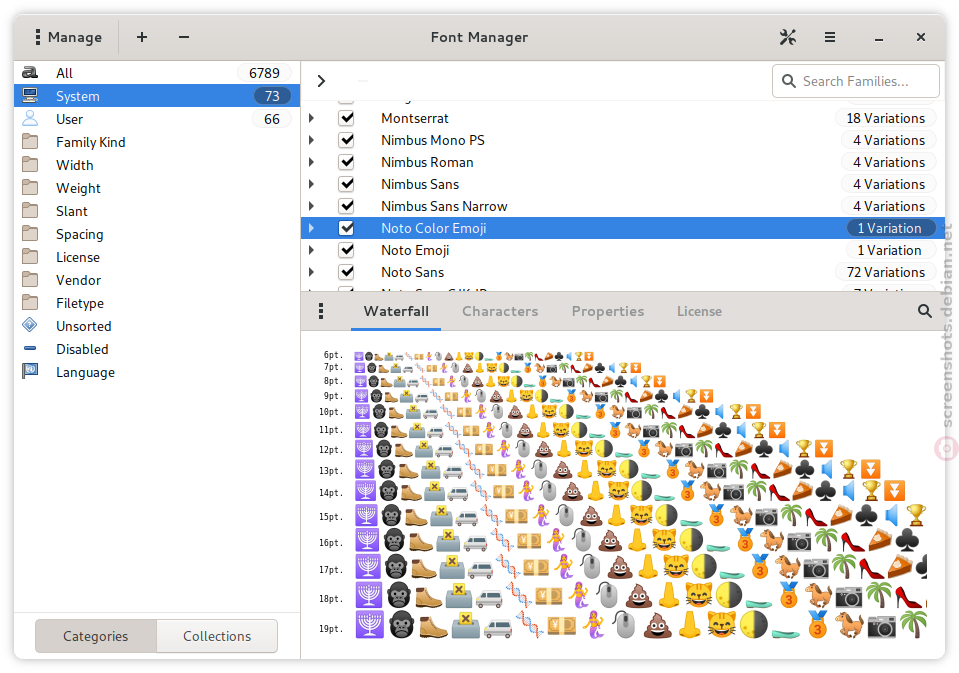The image size is (959, 673).
Task: Open the Width folder icon
Action: click(30, 165)
